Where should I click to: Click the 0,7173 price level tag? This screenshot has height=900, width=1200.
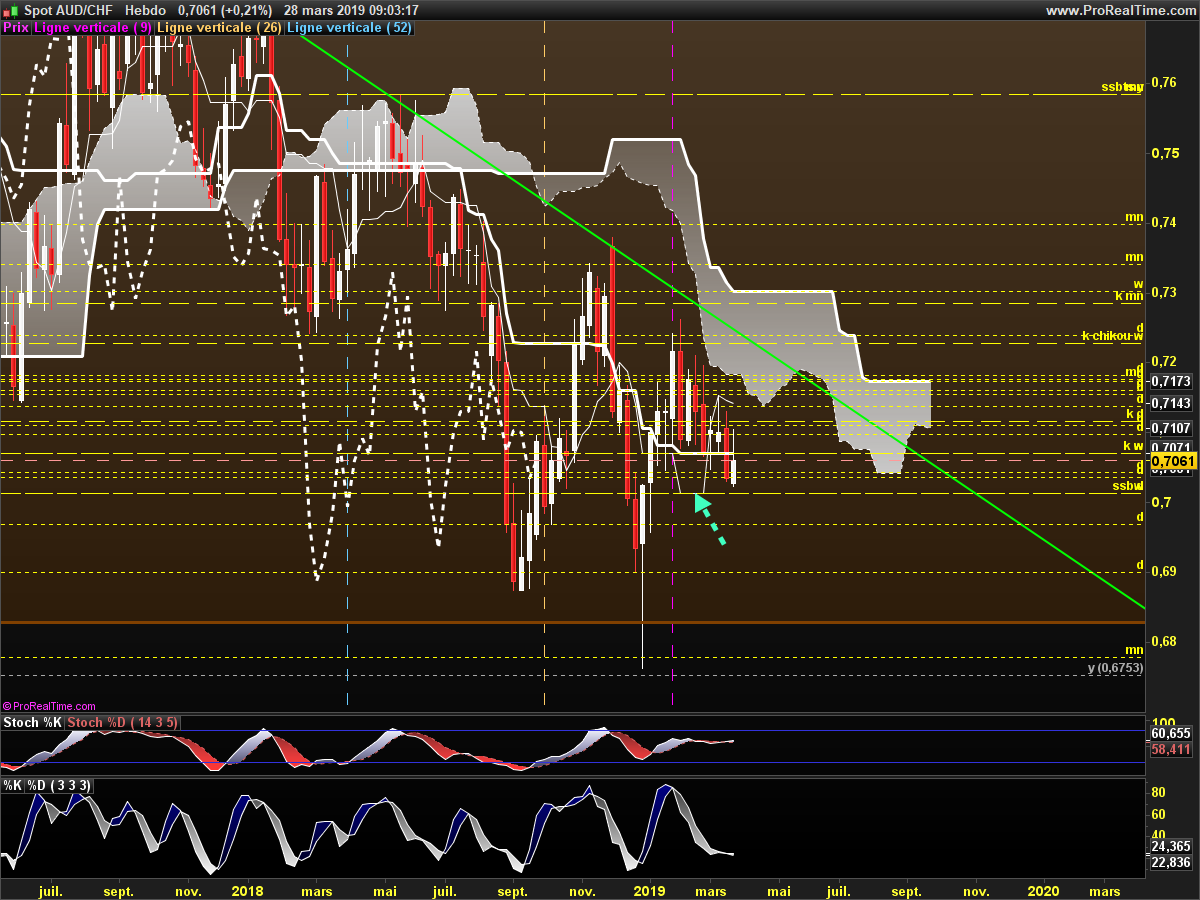(1171, 381)
